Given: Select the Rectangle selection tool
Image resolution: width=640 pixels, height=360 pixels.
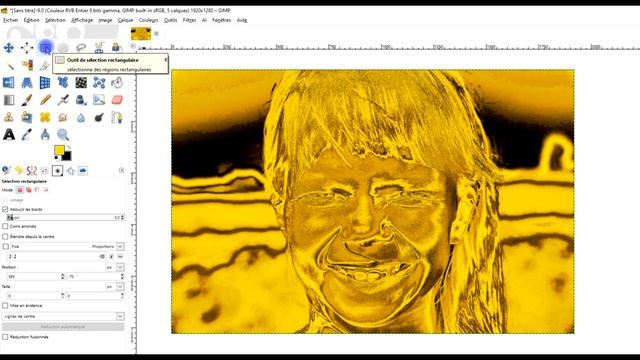Looking at the screenshot, I should point(45,48).
